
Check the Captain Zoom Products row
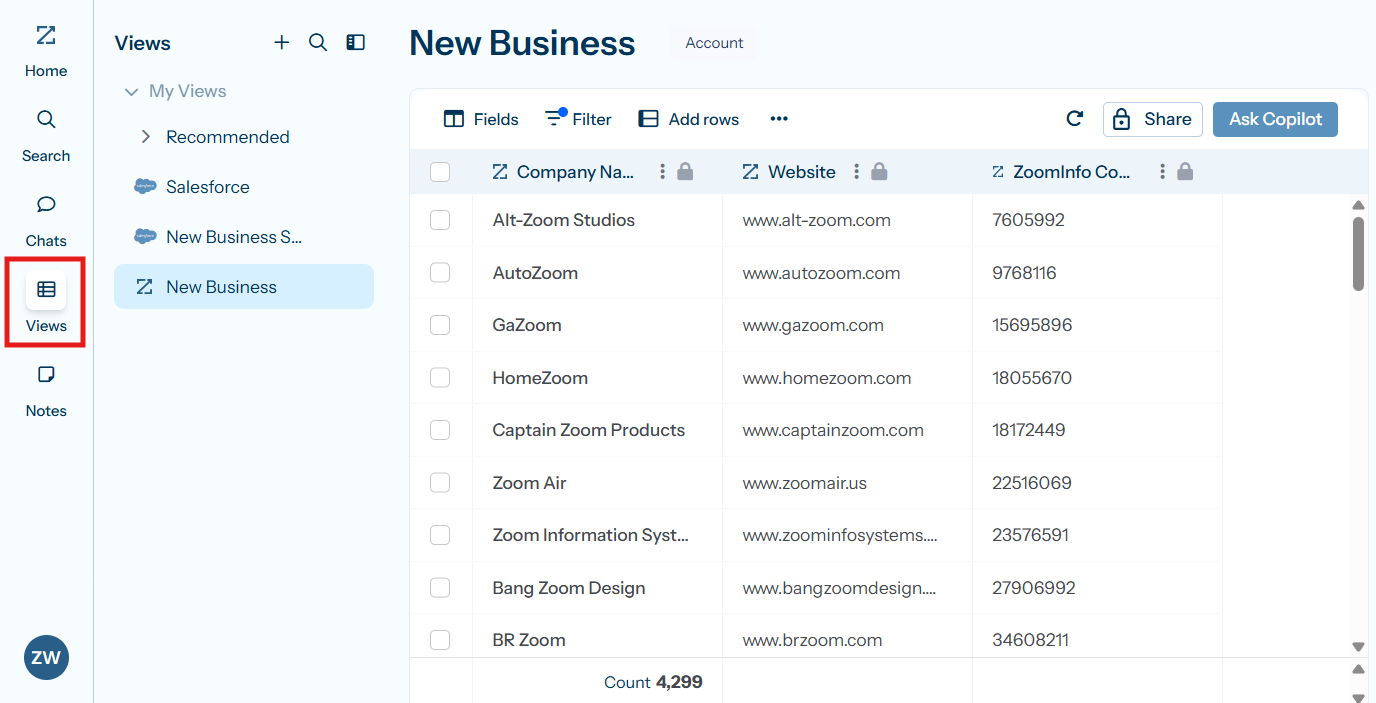(x=440, y=430)
